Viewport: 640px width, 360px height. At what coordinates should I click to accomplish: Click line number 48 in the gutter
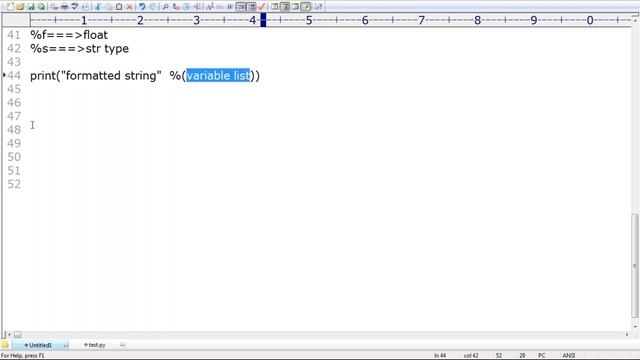(13, 130)
